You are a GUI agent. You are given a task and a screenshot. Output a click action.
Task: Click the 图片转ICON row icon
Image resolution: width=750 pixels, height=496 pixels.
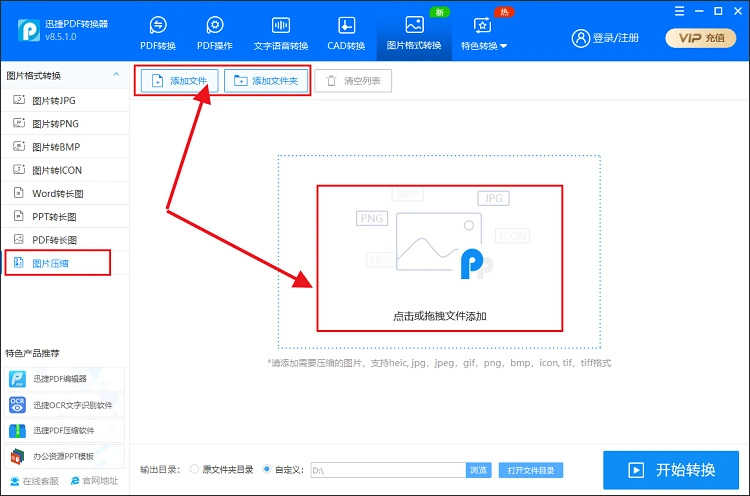(19, 169)
